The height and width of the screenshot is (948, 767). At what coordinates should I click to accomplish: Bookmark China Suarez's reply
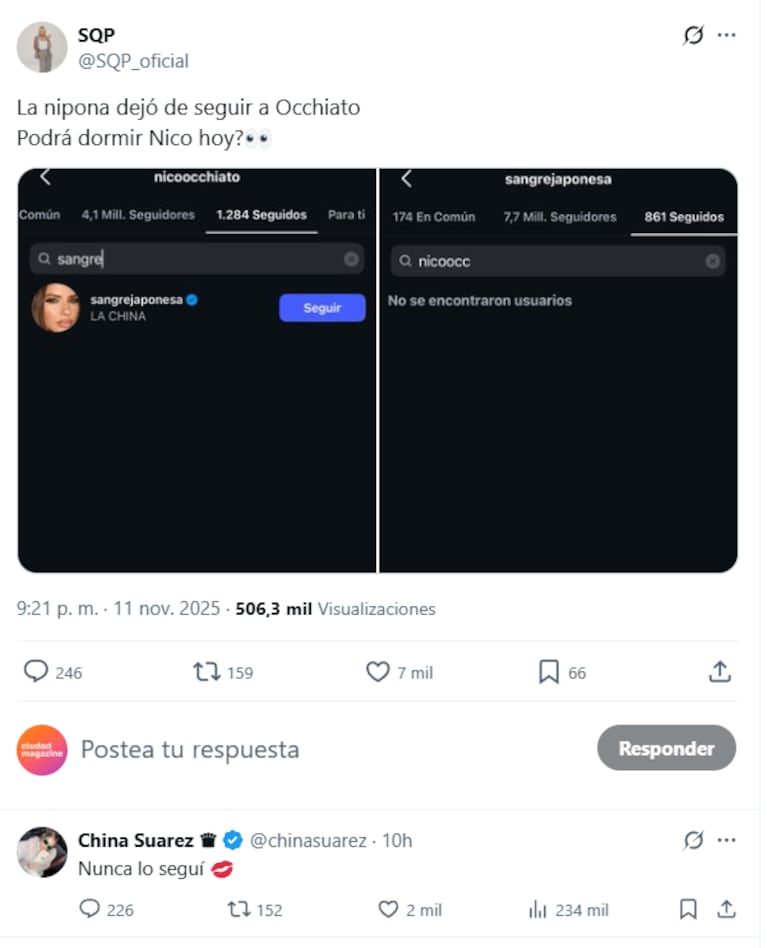click(688, 909)
